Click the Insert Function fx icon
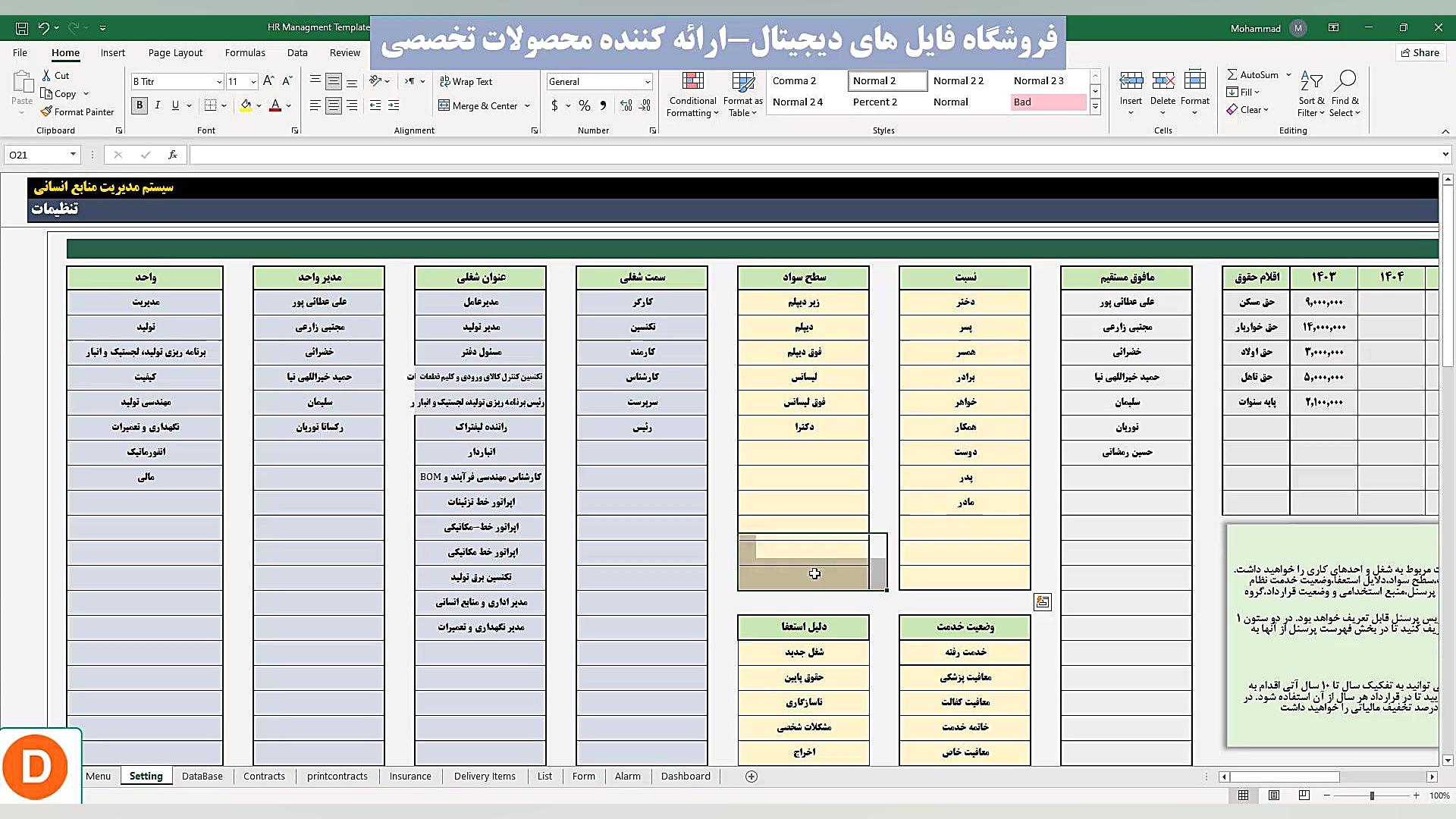Screen dimensions: 1456x819 coord(173,155)
